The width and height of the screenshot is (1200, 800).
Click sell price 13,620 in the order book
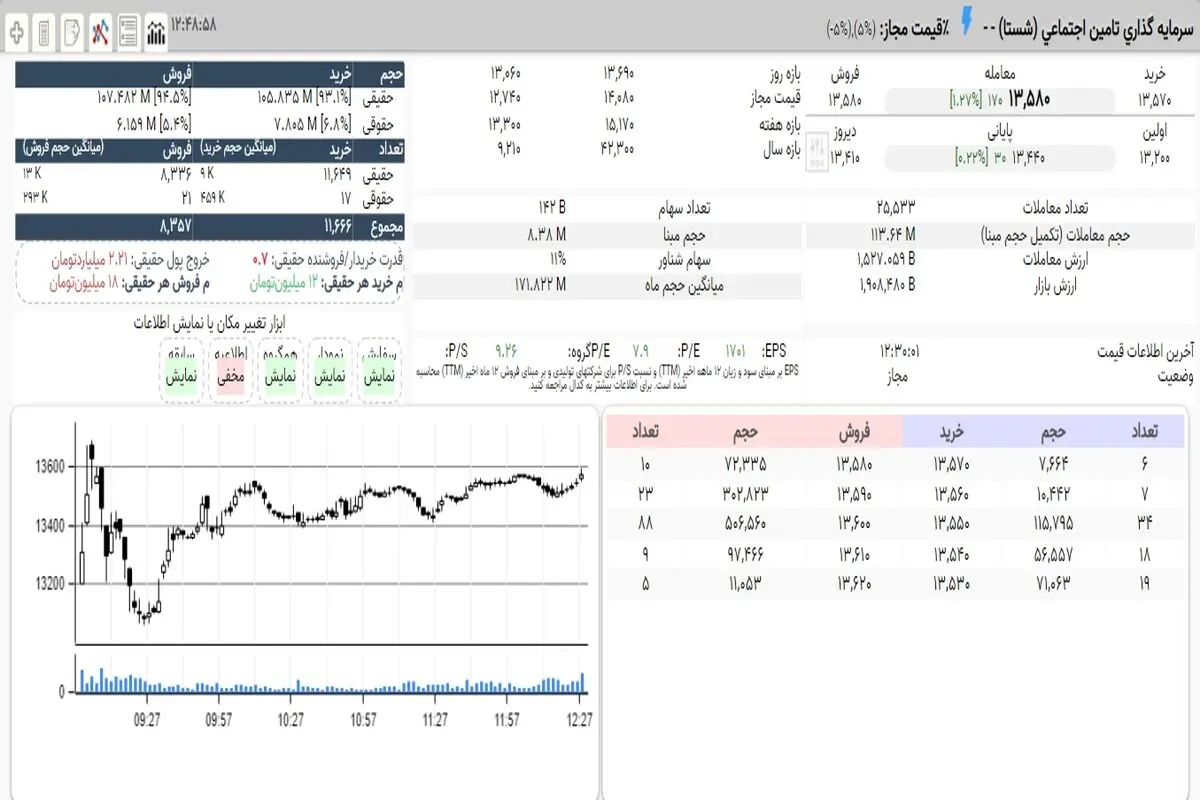(853, 583)
